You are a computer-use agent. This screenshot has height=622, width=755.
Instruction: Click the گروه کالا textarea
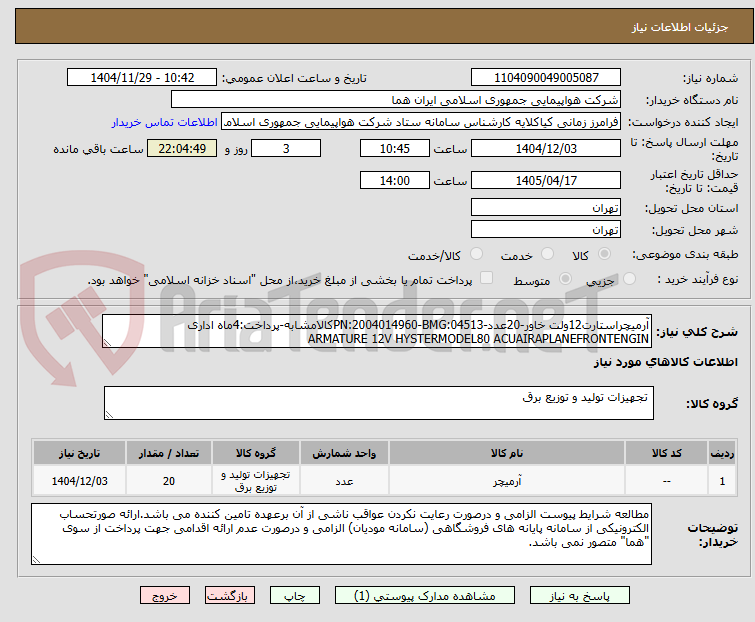[378, 403]
